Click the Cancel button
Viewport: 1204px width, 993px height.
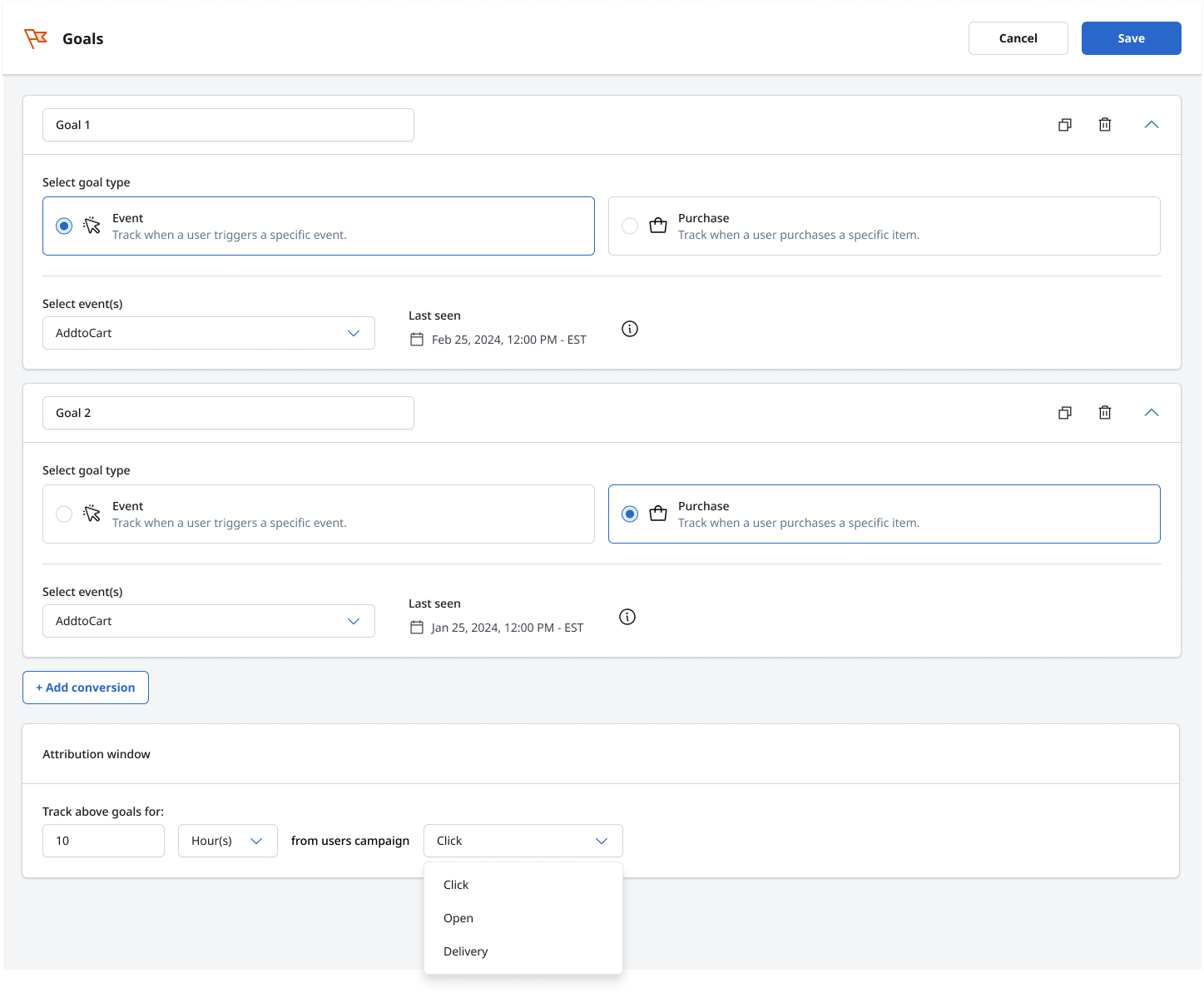(x=1018, y=38)
